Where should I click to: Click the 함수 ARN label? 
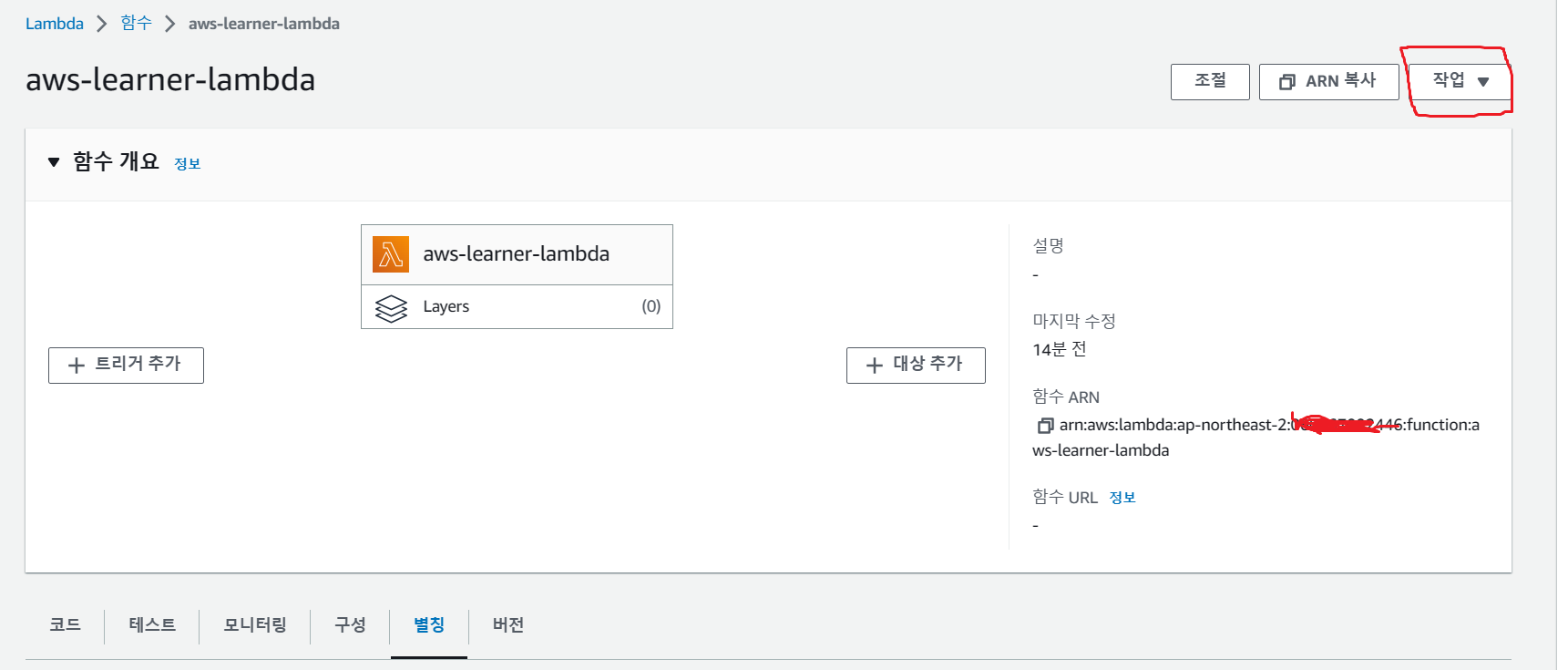point(1066,397)
